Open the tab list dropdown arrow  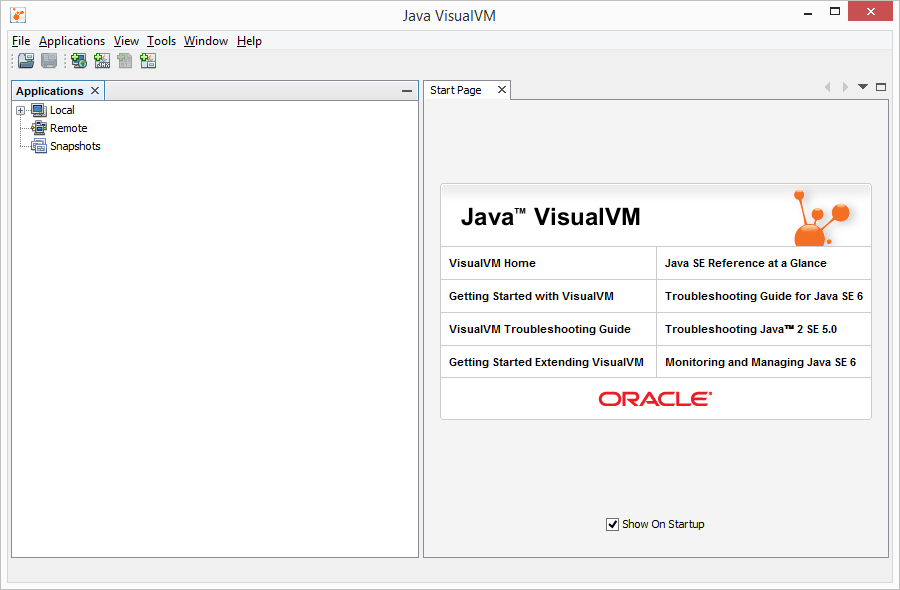point(862,87)
